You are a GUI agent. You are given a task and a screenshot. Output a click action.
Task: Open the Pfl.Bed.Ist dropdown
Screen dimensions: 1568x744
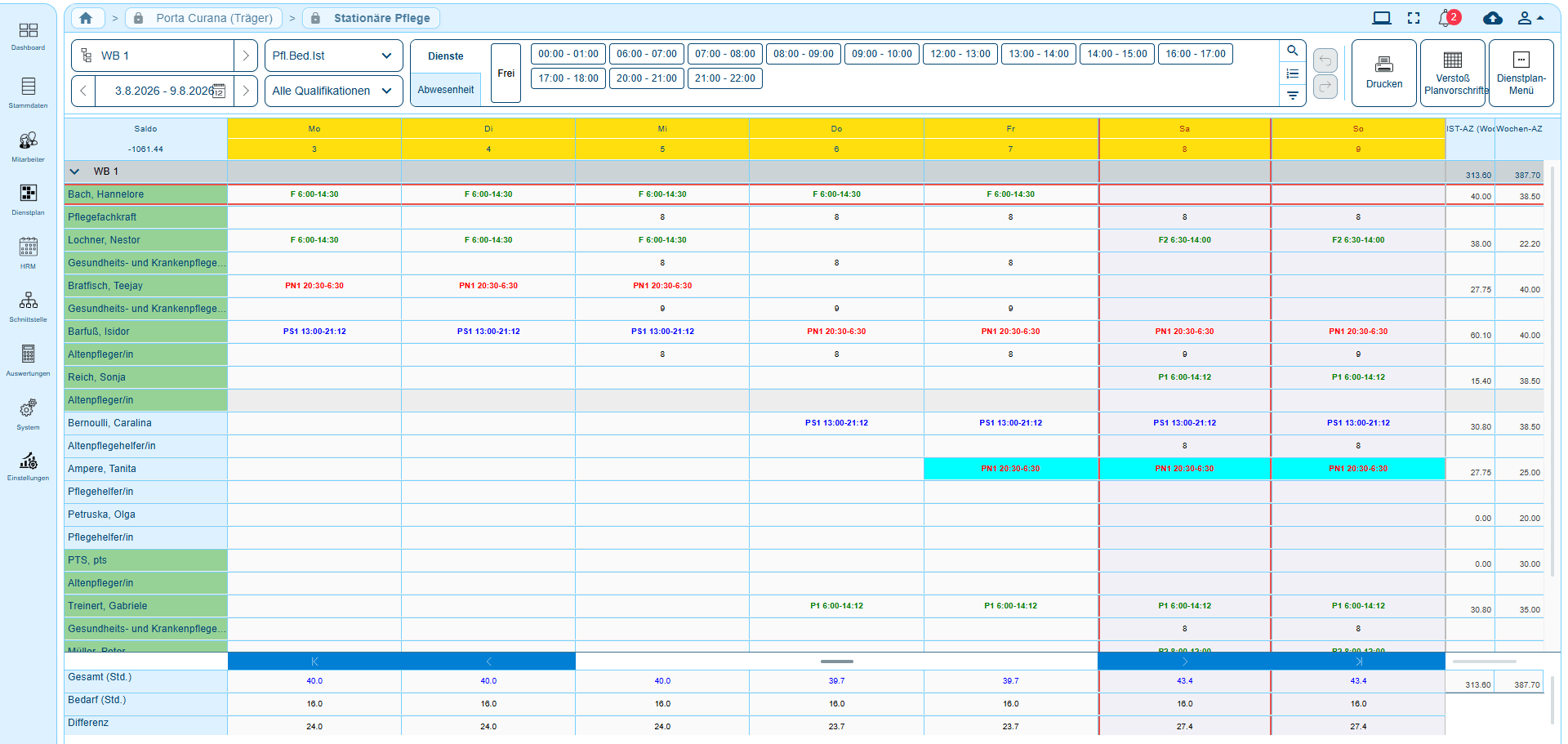(333, 56)
